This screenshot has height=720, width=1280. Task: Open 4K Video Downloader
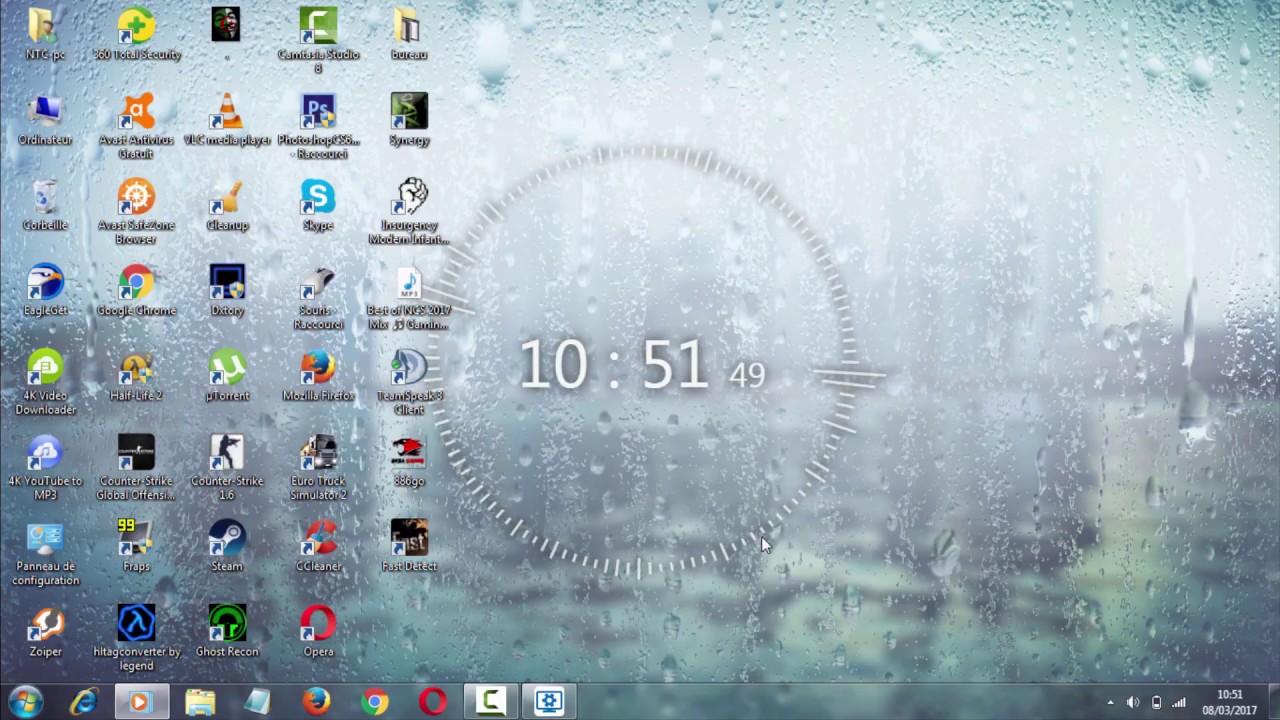pyautogui.click(x=45, y=367)
